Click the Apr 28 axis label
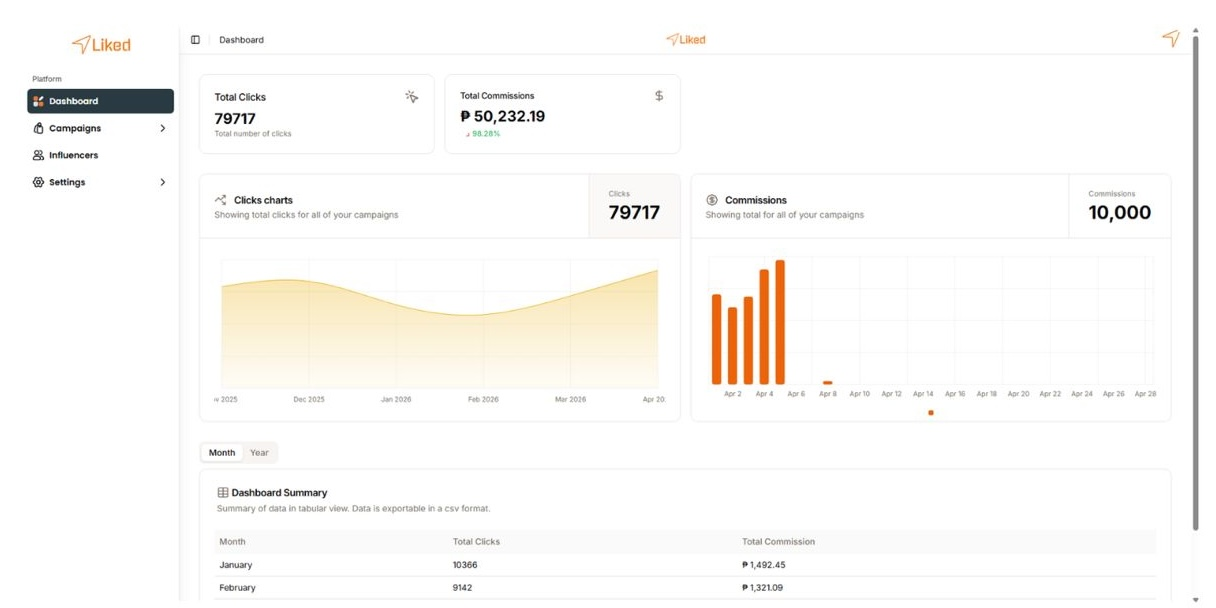The height and width of the screenshot is (608, 1216). coord(1145,394)
